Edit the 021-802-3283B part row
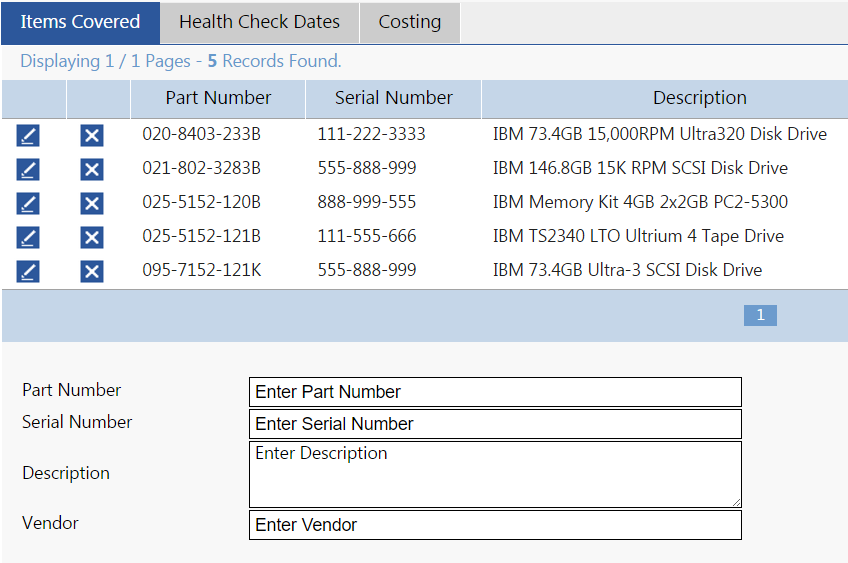The image size is (848, 563). click(x=28, y=169)
